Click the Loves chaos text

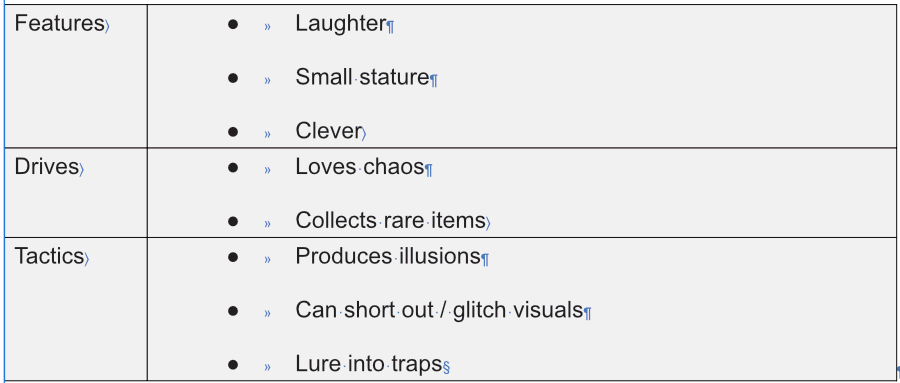click(x=360, y=167)
